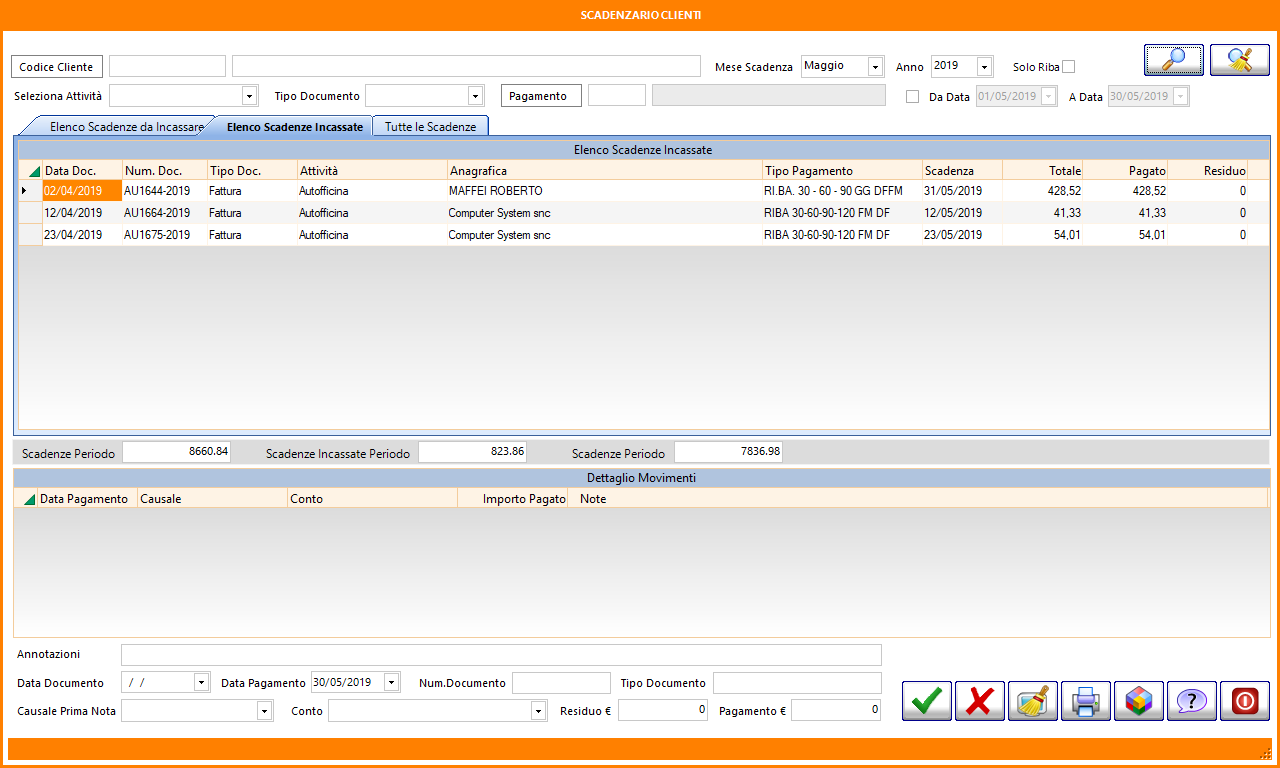Click the Num.Documento input field
This screenshot has height=768, width=1280.
(561, 683)
